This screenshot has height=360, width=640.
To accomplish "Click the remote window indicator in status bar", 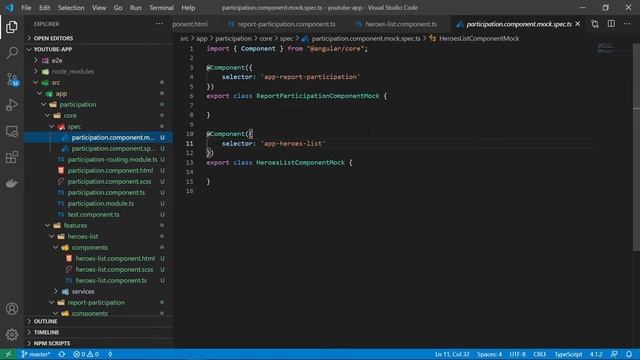I will tap(8, 354).
